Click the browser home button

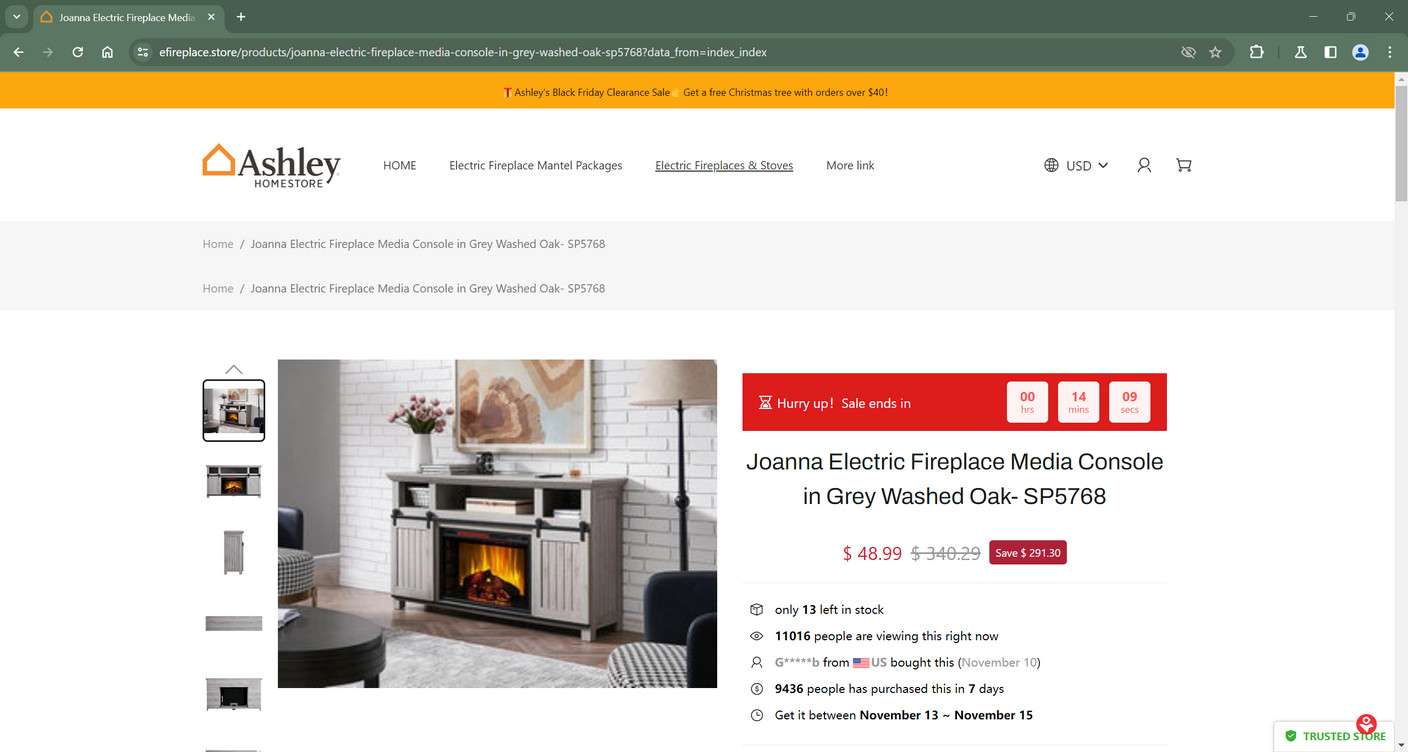click(106, 52)
